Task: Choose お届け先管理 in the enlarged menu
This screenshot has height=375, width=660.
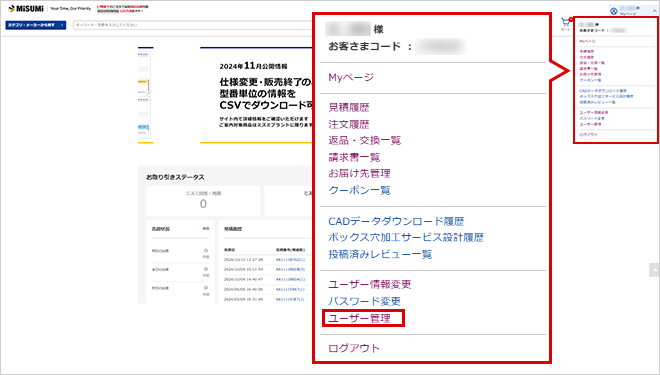Action: tap(359, 173)
